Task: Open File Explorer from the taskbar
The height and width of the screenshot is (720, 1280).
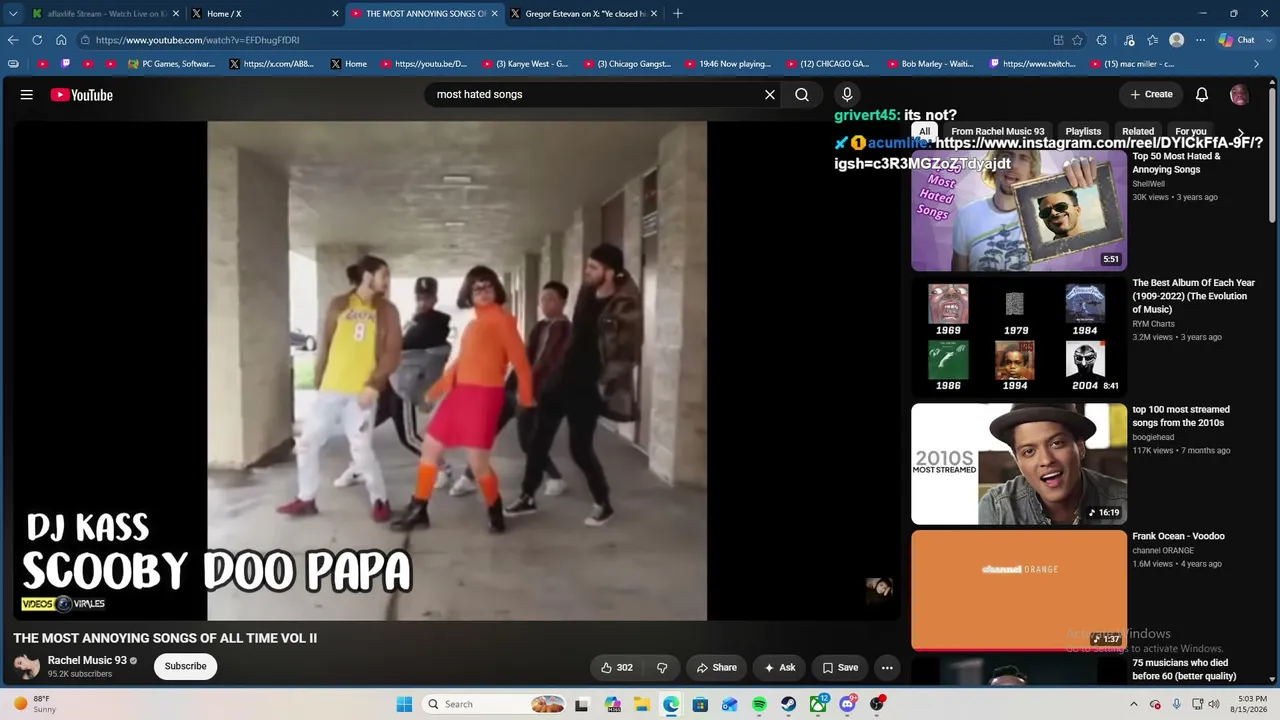Action: [642, 705]
